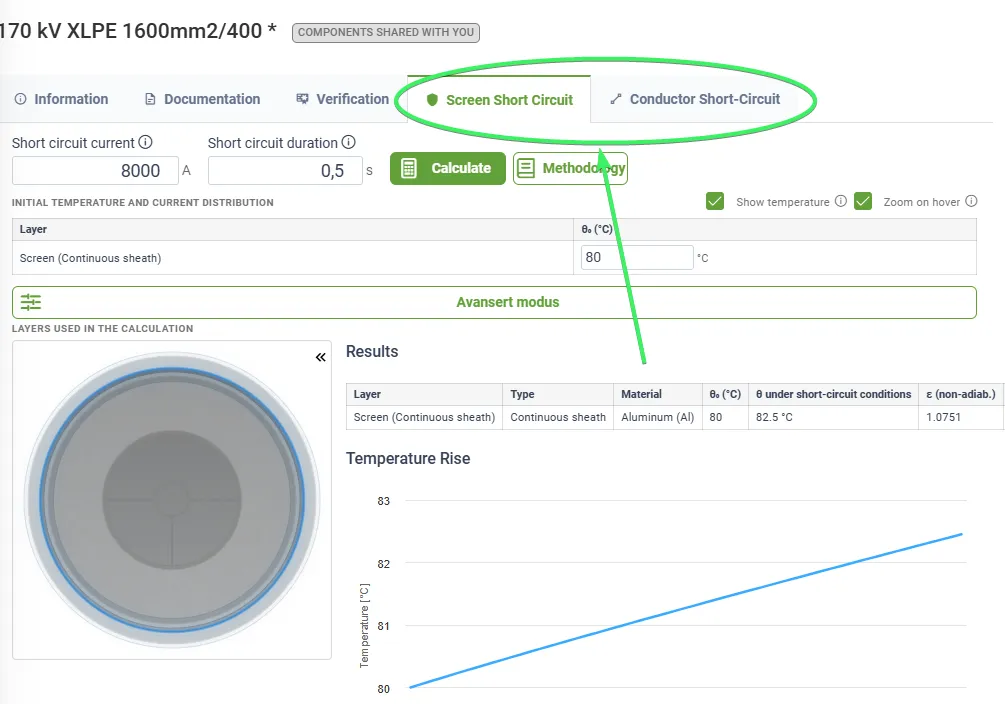Show info for Short circuit current
This screenshot has height=704, width=1005.
[x=145, y=142]
